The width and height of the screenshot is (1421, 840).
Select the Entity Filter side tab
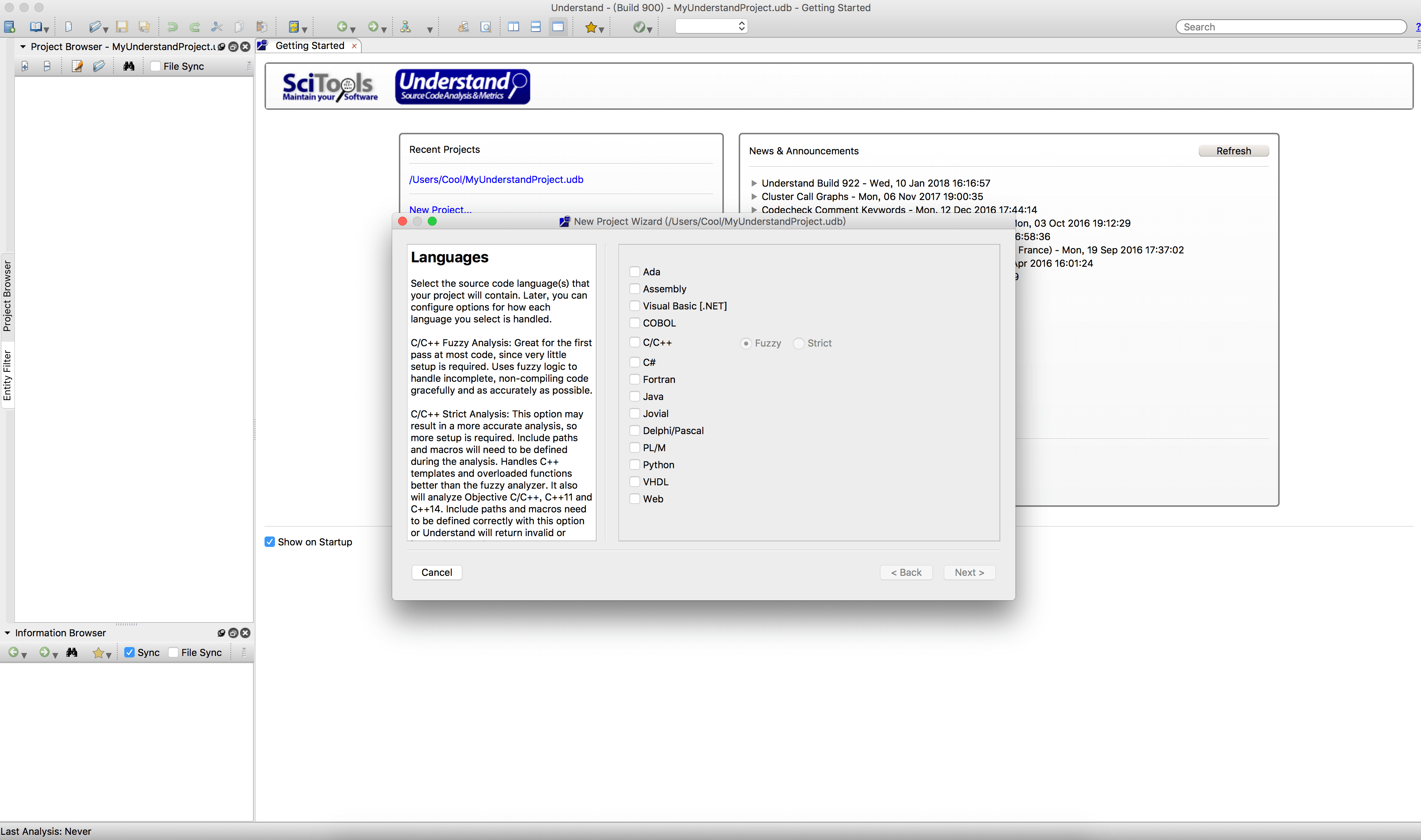[7, 375]
